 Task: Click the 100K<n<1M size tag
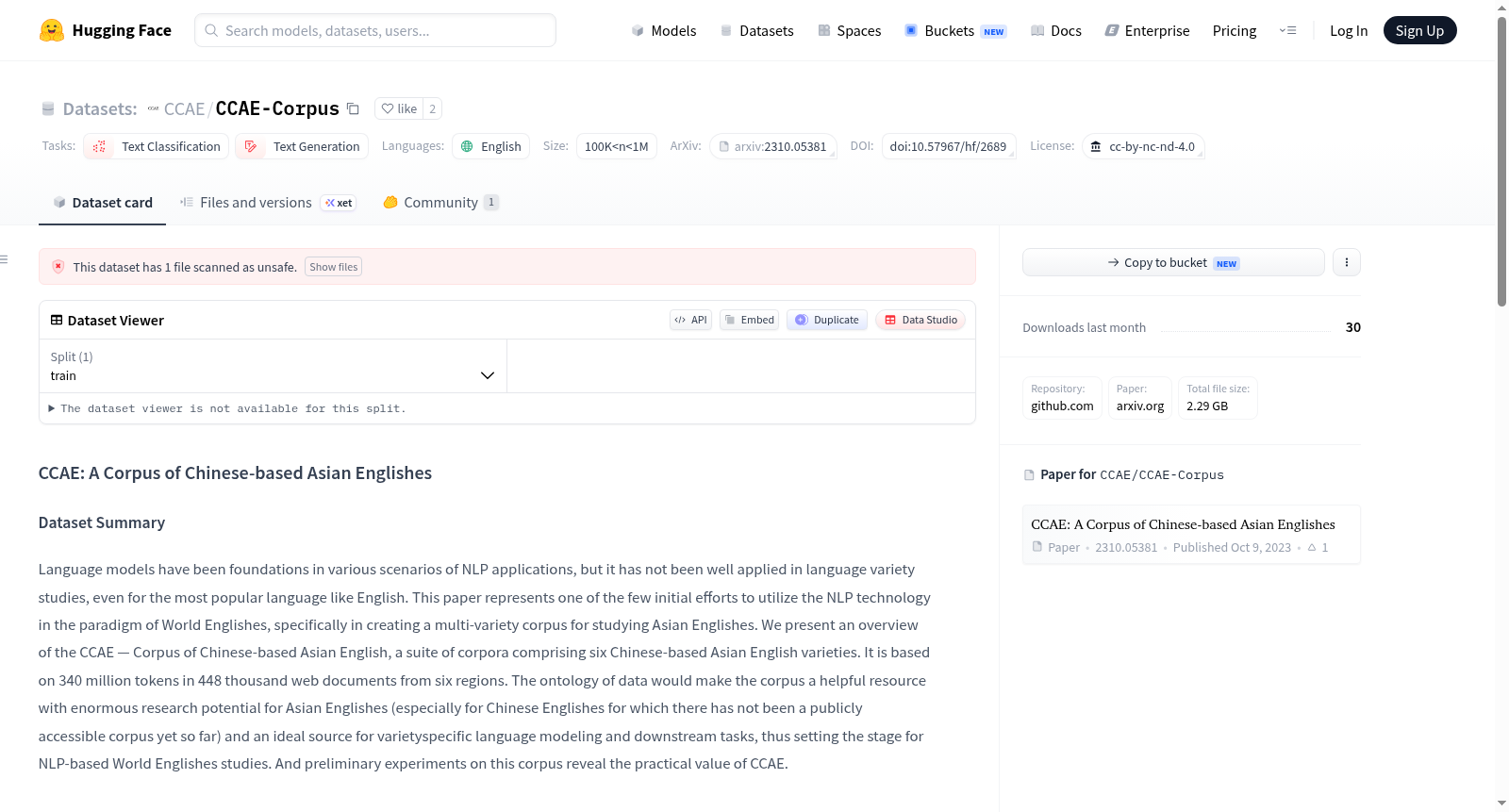tap(617, 146)
